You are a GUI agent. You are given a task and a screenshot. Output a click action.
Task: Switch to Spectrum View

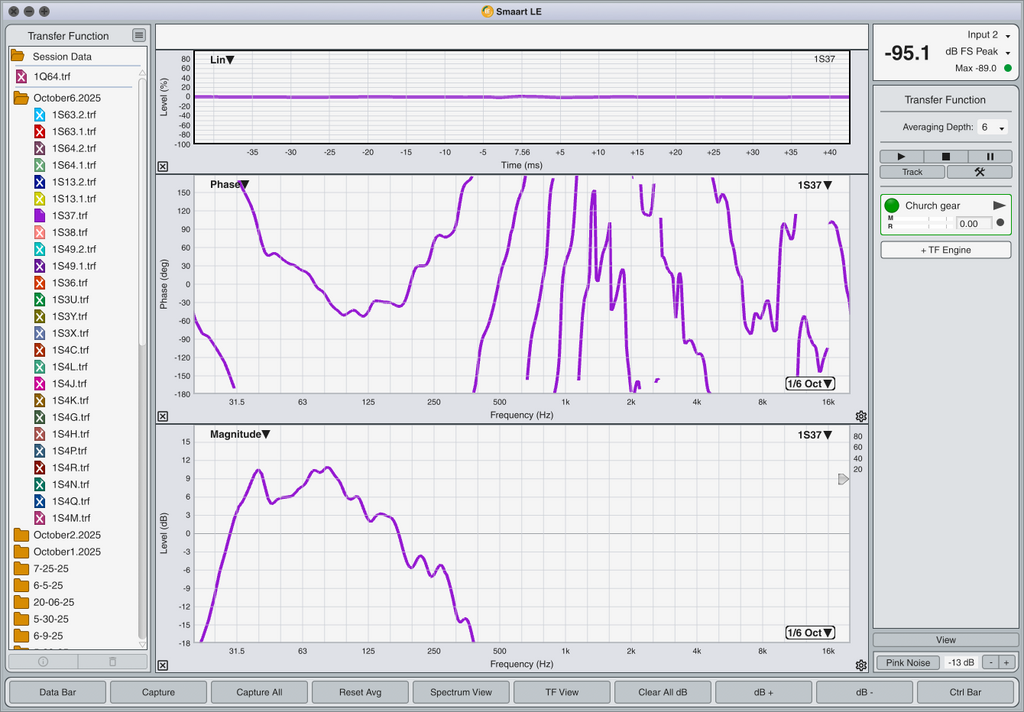[x=460, y=692]
